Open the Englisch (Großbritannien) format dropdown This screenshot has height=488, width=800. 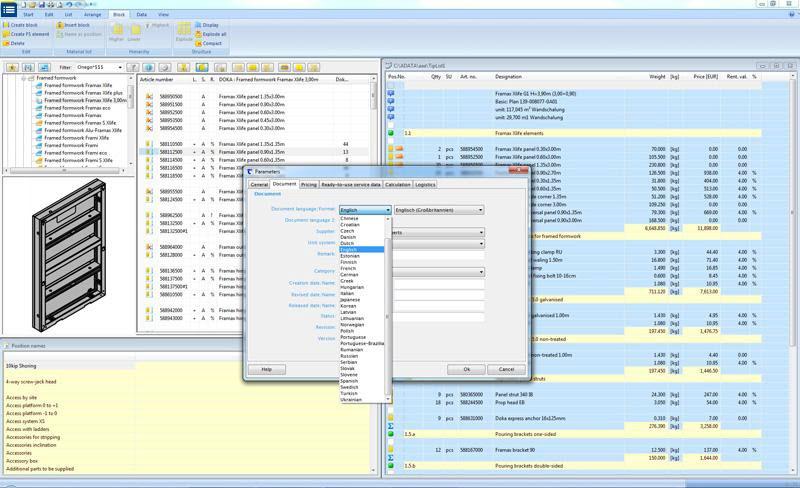click(439, 210)
